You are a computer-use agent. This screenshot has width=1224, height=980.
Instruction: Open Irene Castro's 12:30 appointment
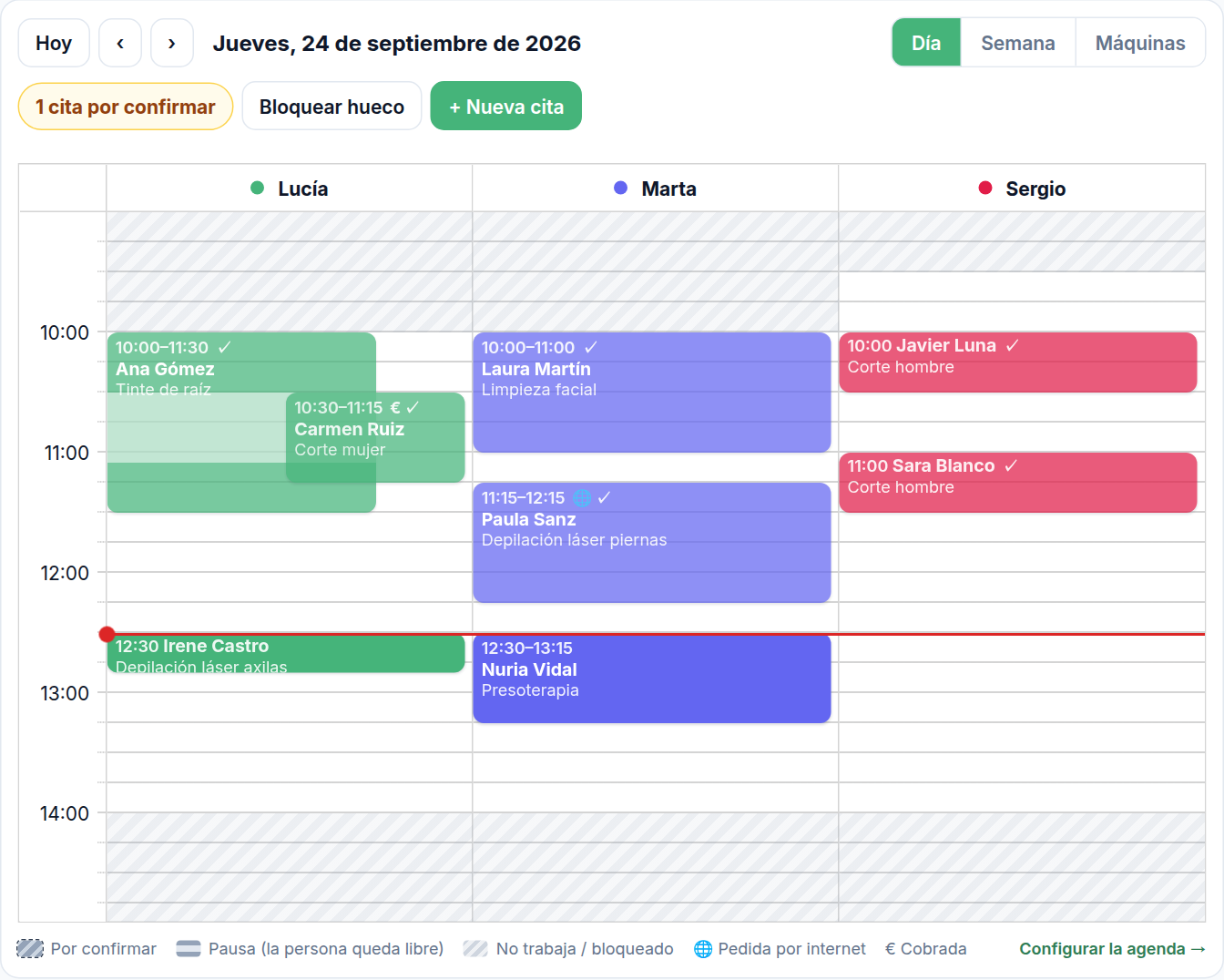coord(286,654)
